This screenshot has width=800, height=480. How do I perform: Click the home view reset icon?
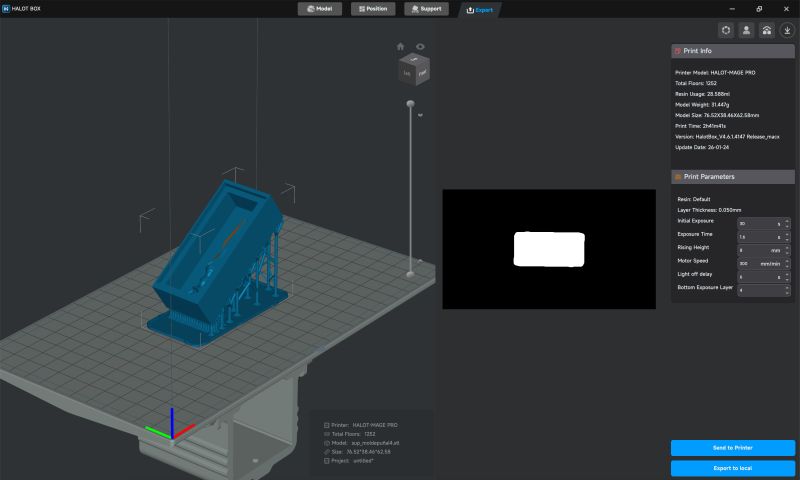point(401,46)
